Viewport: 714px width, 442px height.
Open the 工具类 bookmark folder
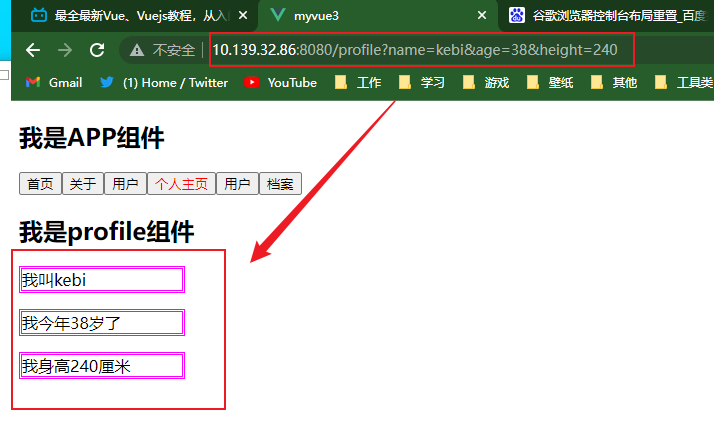(x=683, y=82)
